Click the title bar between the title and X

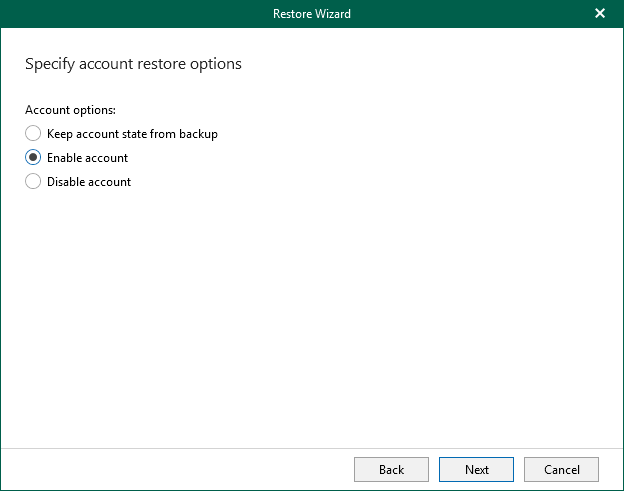[470, 14]
